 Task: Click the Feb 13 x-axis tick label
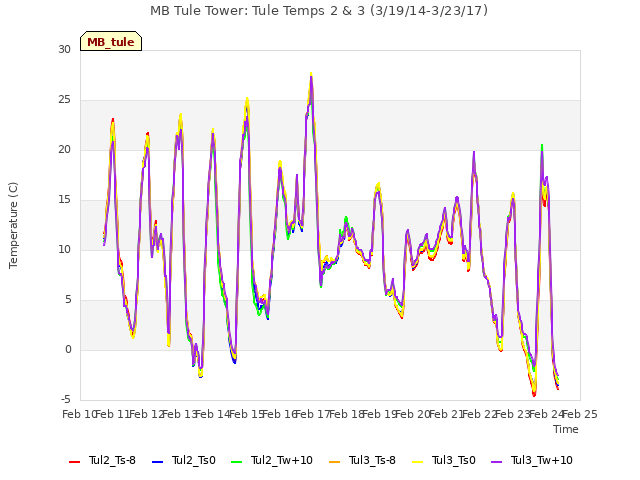(179, 414)
